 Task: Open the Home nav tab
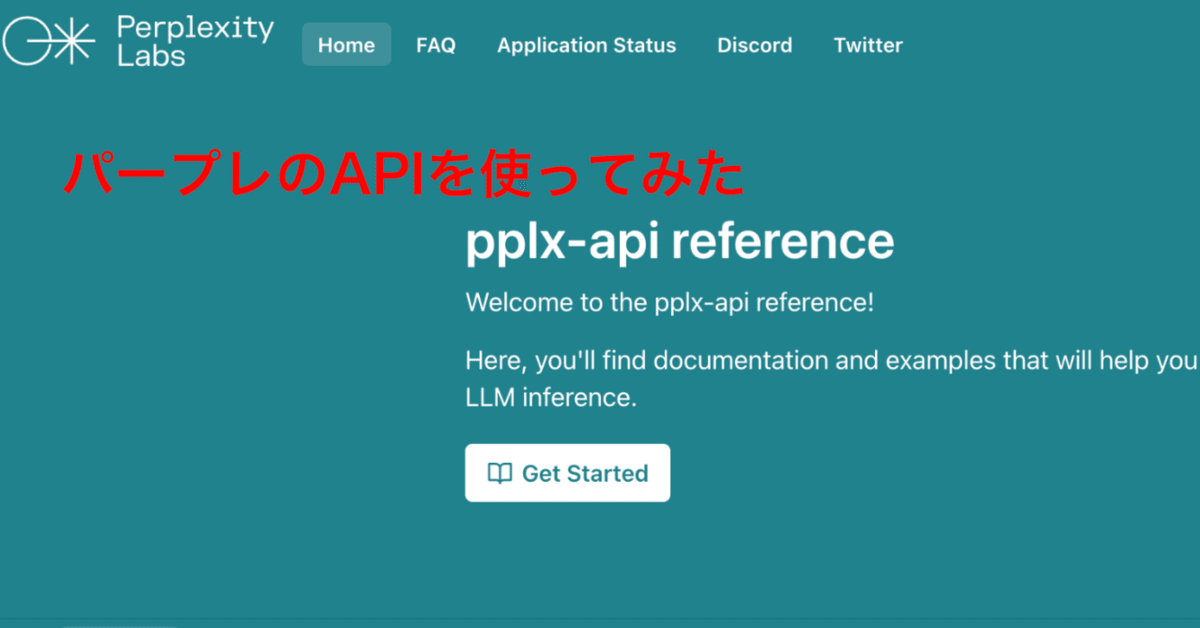pos(346,45)
